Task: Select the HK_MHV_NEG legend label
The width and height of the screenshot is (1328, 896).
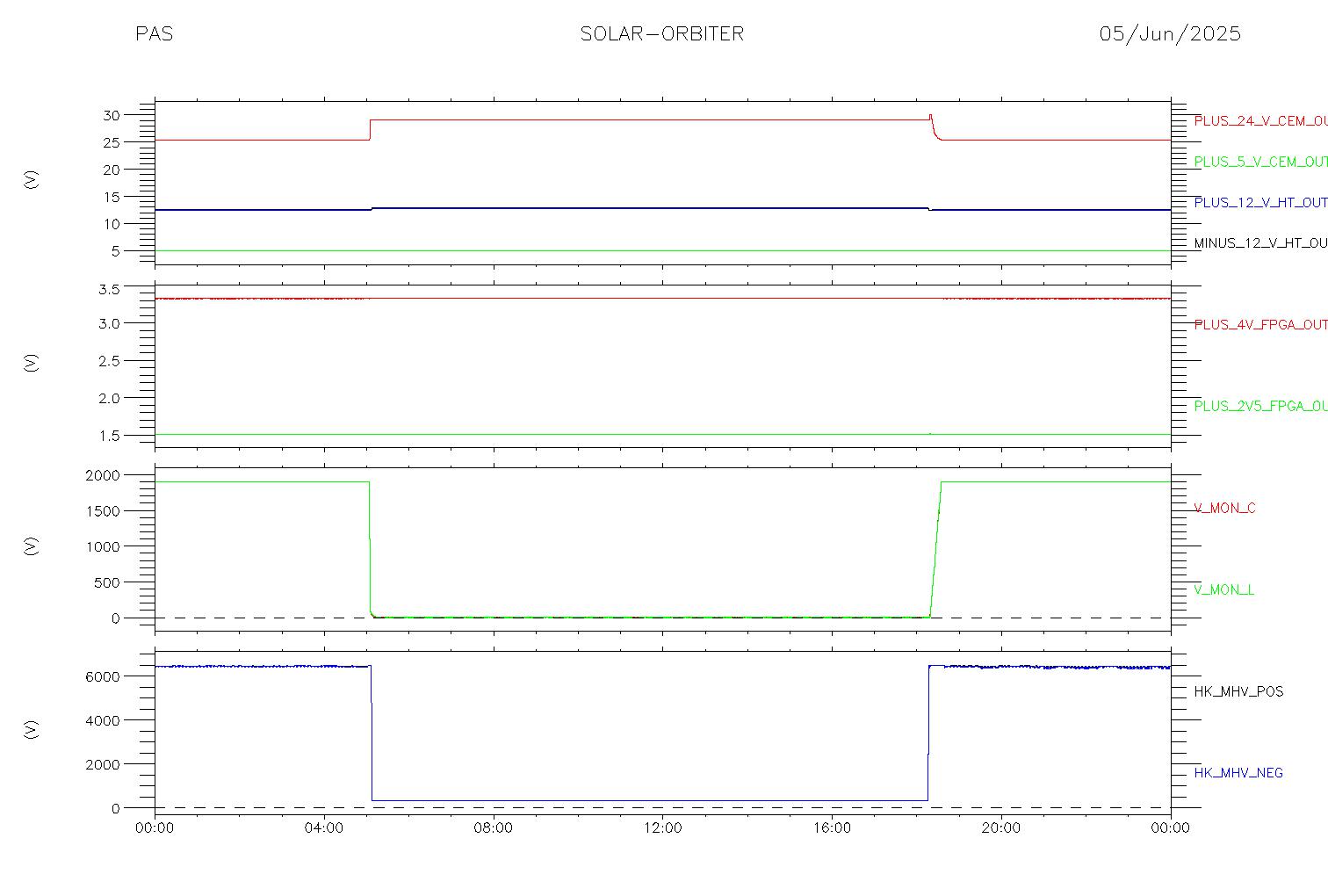Action: tap(1238, 773)
